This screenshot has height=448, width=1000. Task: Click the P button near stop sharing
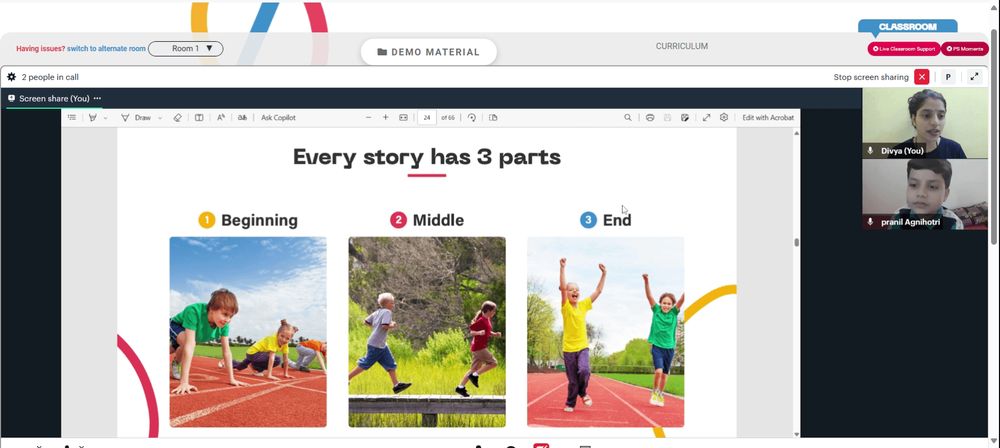[948, 77]
